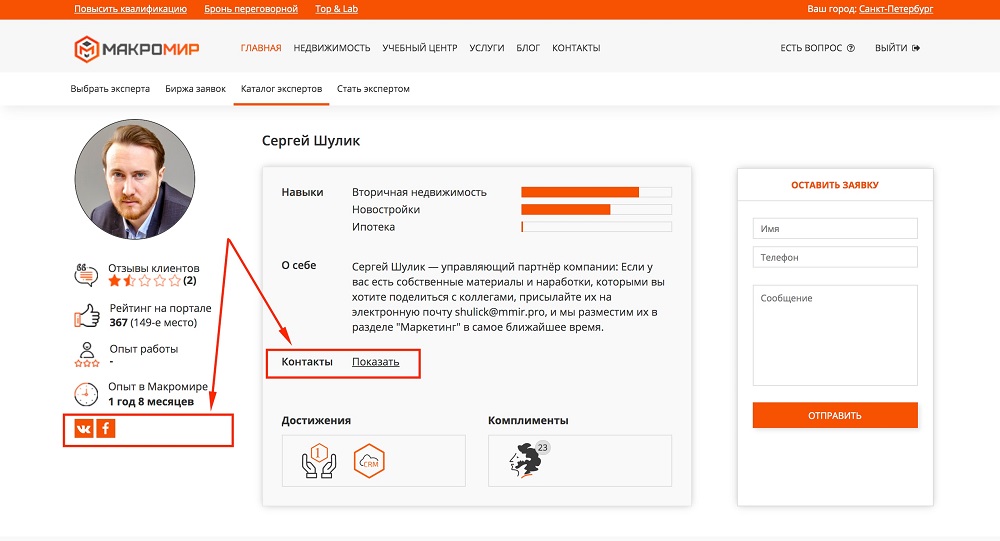The height and width of the screenshot is (541, 1000).
Task: Click the hands achievement badge icon
Action: coord(319,461)
